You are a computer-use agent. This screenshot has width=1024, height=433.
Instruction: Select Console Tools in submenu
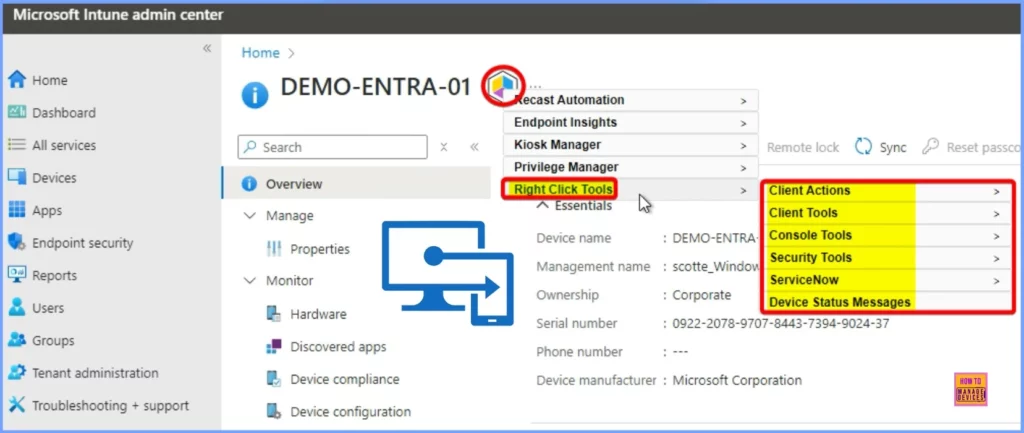point(885,235)
